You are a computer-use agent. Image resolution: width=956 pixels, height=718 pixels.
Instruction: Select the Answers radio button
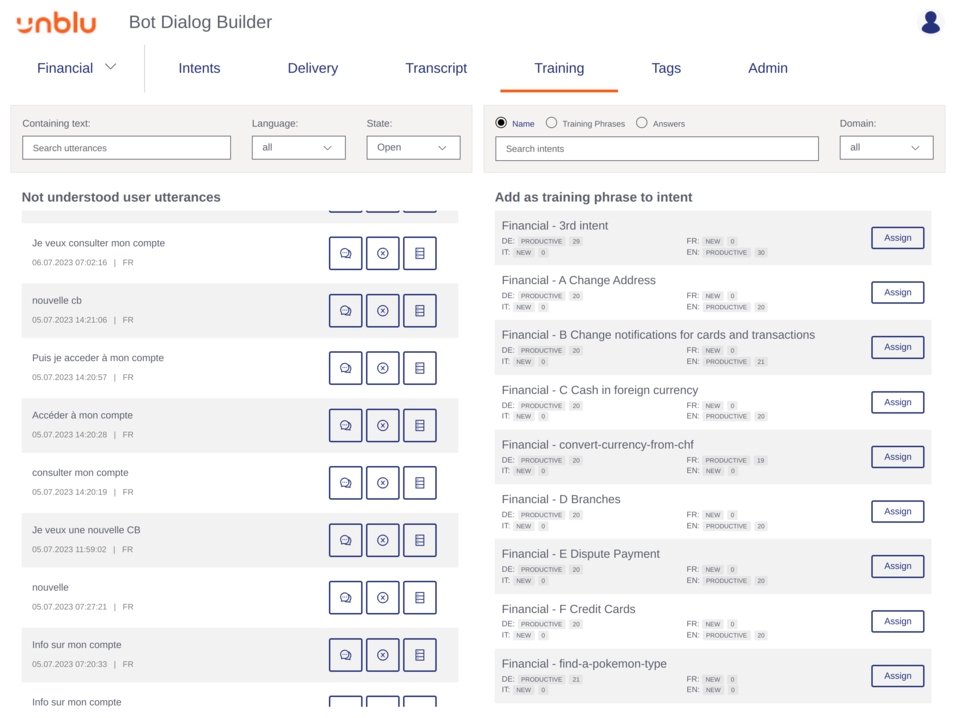(x=642, y=123)
